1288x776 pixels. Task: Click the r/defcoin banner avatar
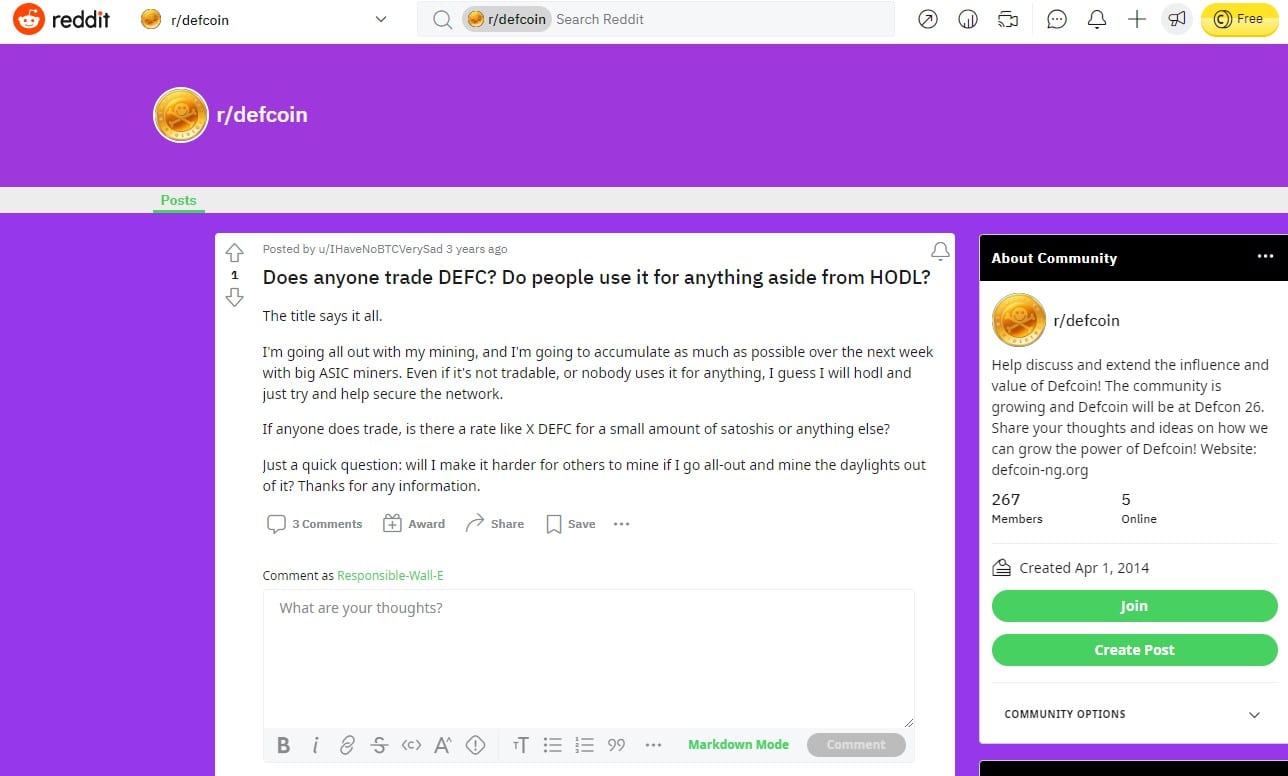click(180, 115)
